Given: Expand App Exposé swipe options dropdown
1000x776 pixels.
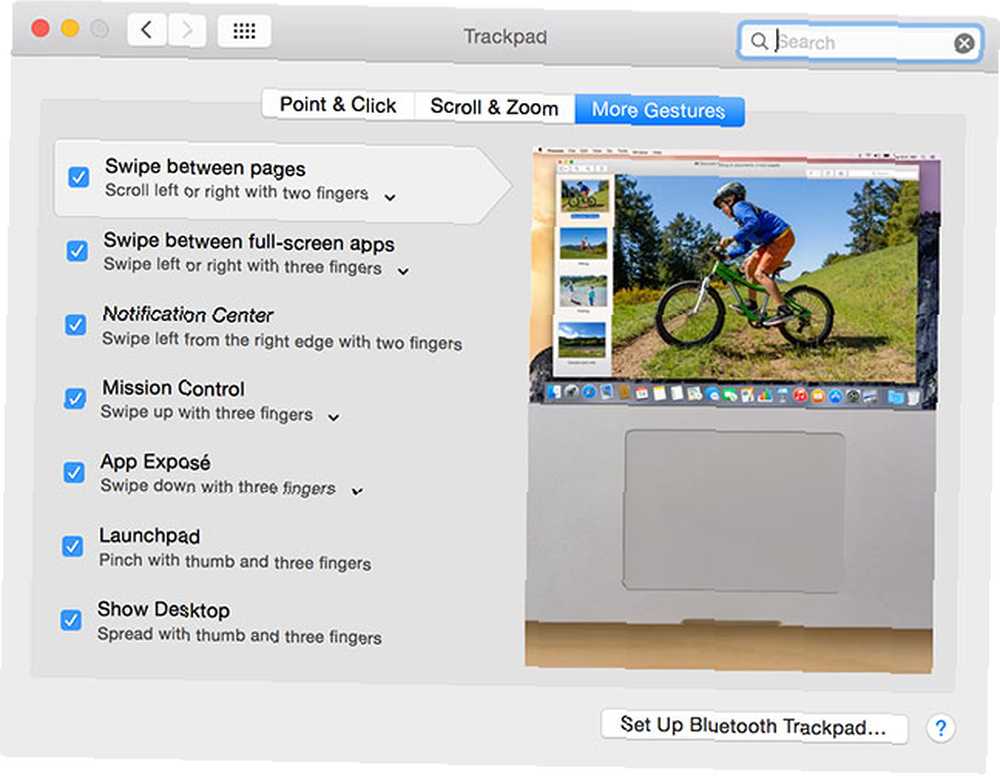Looking at the screenshot, I should [x=357, y=491].
